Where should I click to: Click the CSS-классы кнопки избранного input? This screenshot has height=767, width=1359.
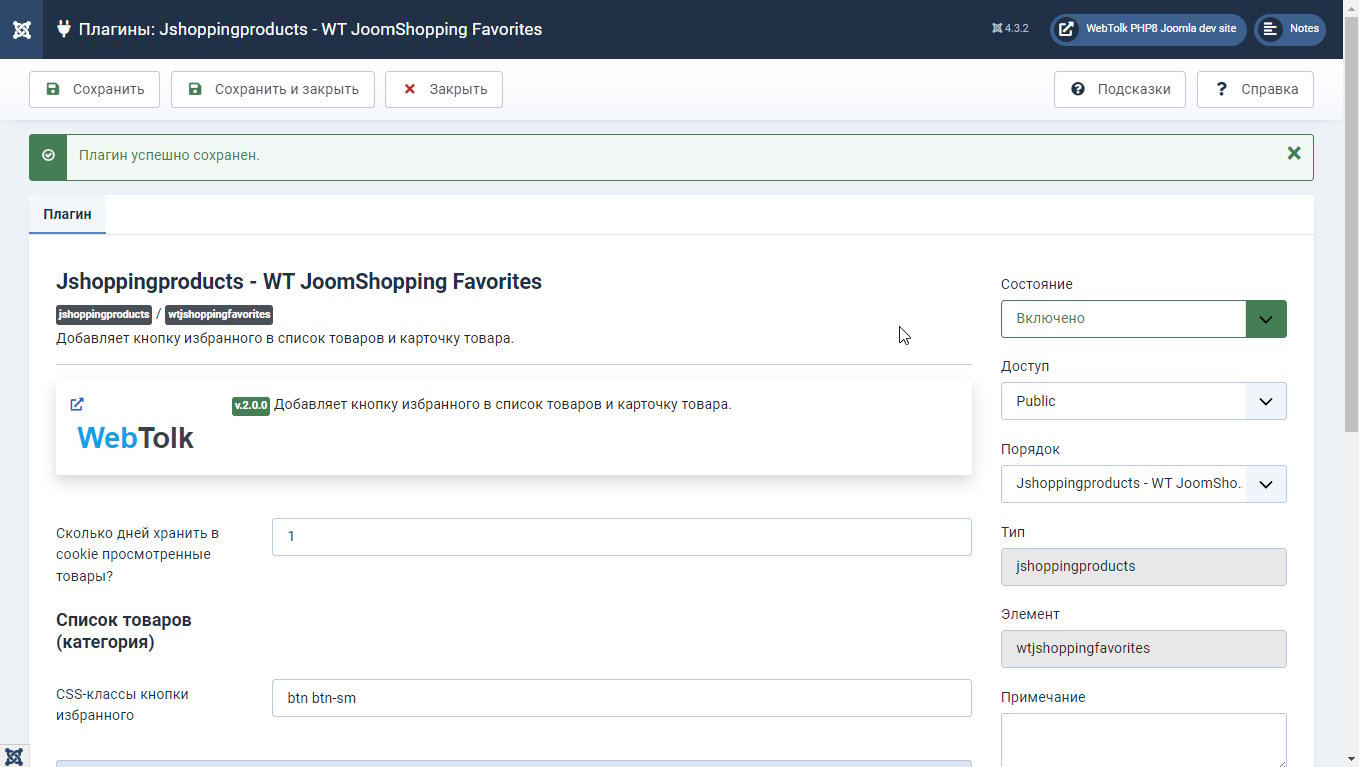621,698
